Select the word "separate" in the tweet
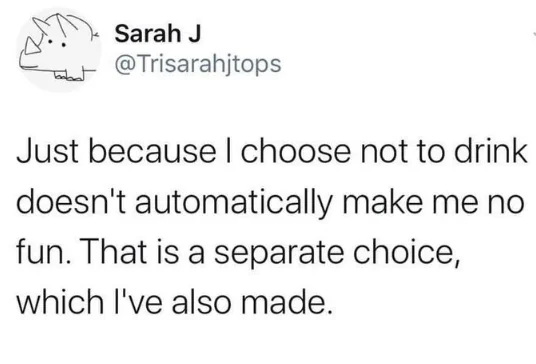536x364 pixels. pos(279,253)
